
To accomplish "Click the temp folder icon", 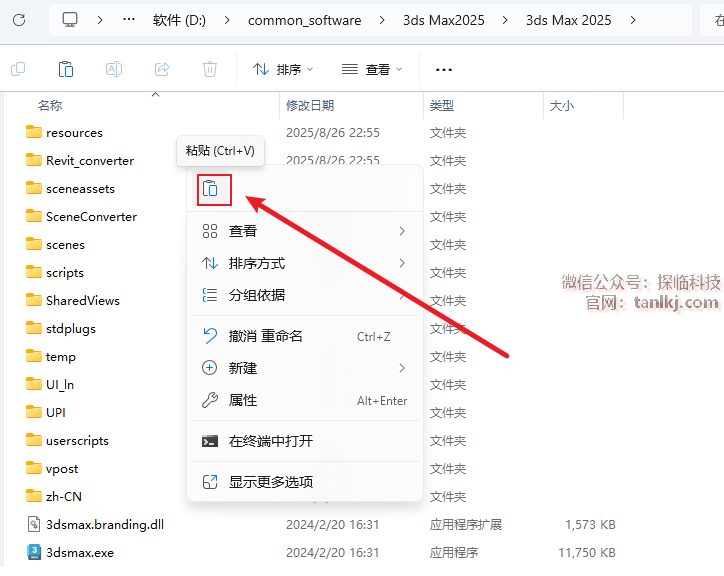I will [x=34, y=356].
